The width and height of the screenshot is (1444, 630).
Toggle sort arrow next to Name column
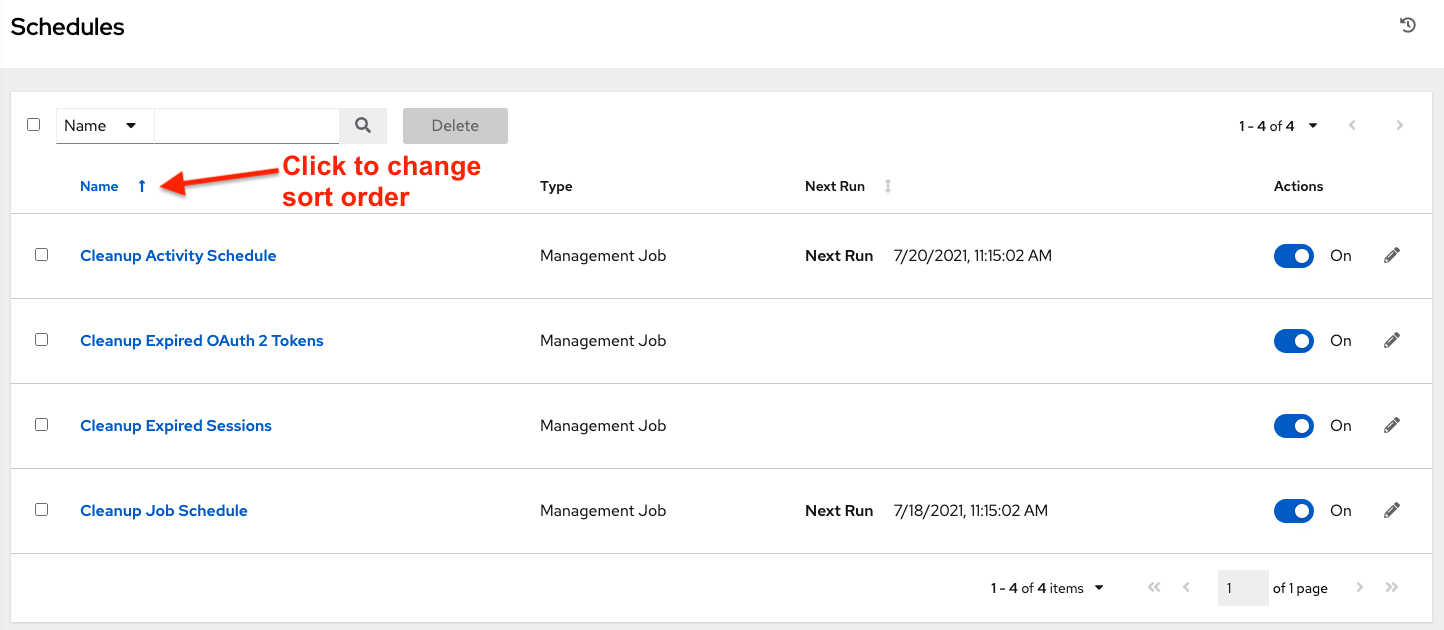click(142, 187)
